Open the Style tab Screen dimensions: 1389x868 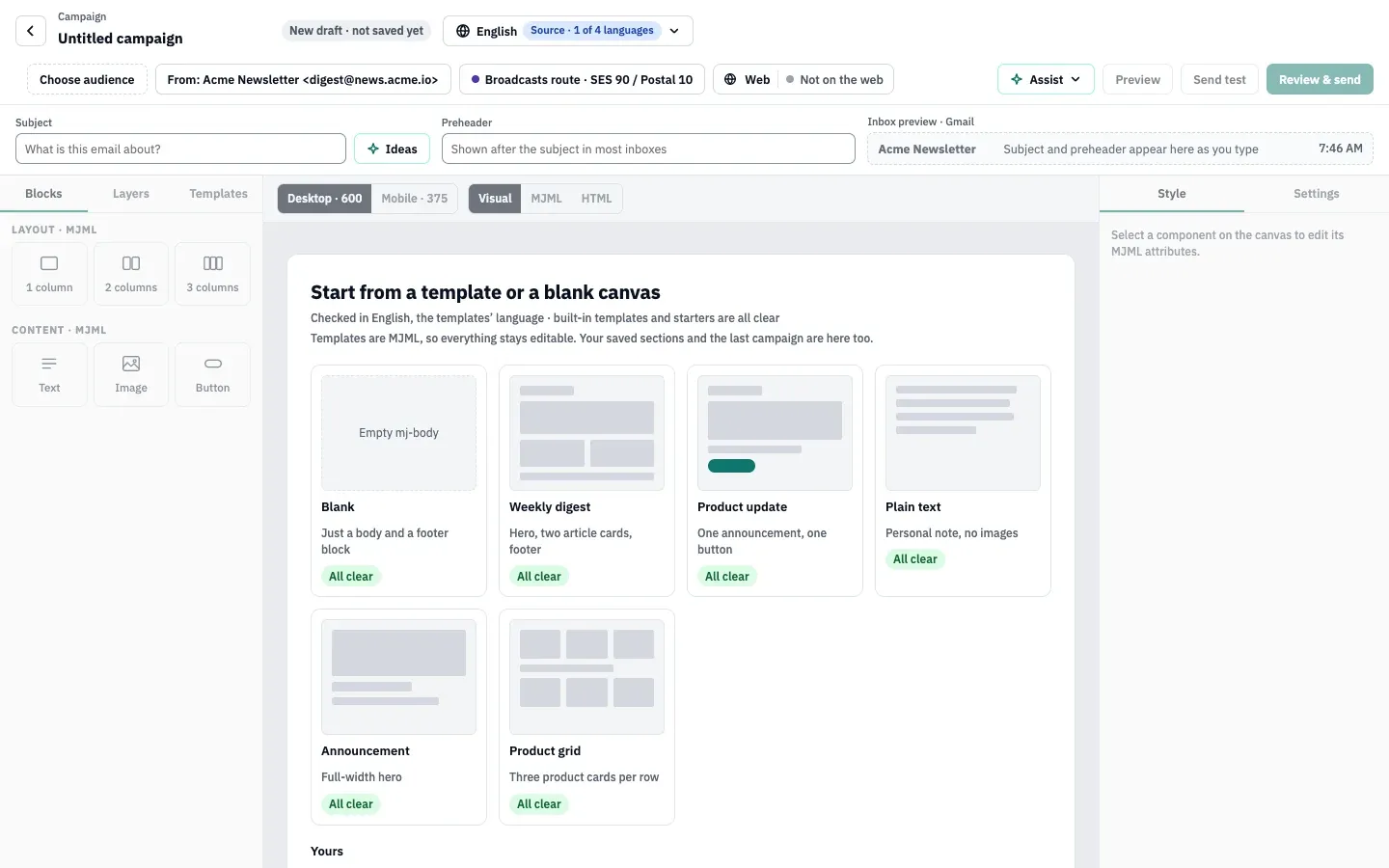[x=1171, y=194]
